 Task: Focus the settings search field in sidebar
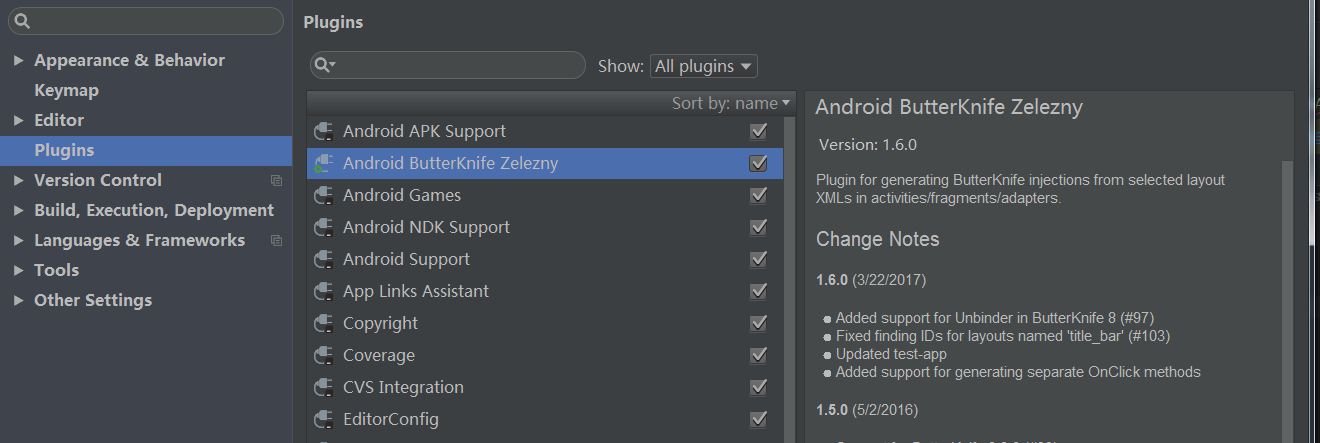146,21
